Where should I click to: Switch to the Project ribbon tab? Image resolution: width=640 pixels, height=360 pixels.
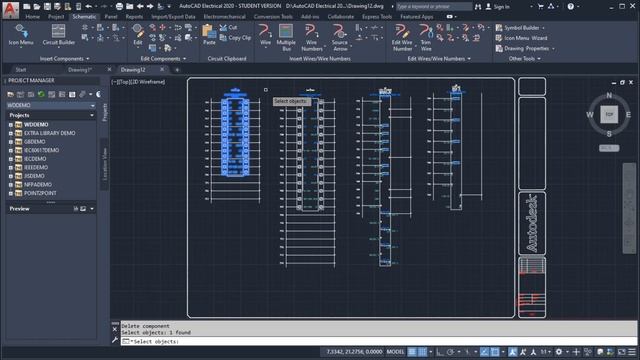[x=56, y=17]
